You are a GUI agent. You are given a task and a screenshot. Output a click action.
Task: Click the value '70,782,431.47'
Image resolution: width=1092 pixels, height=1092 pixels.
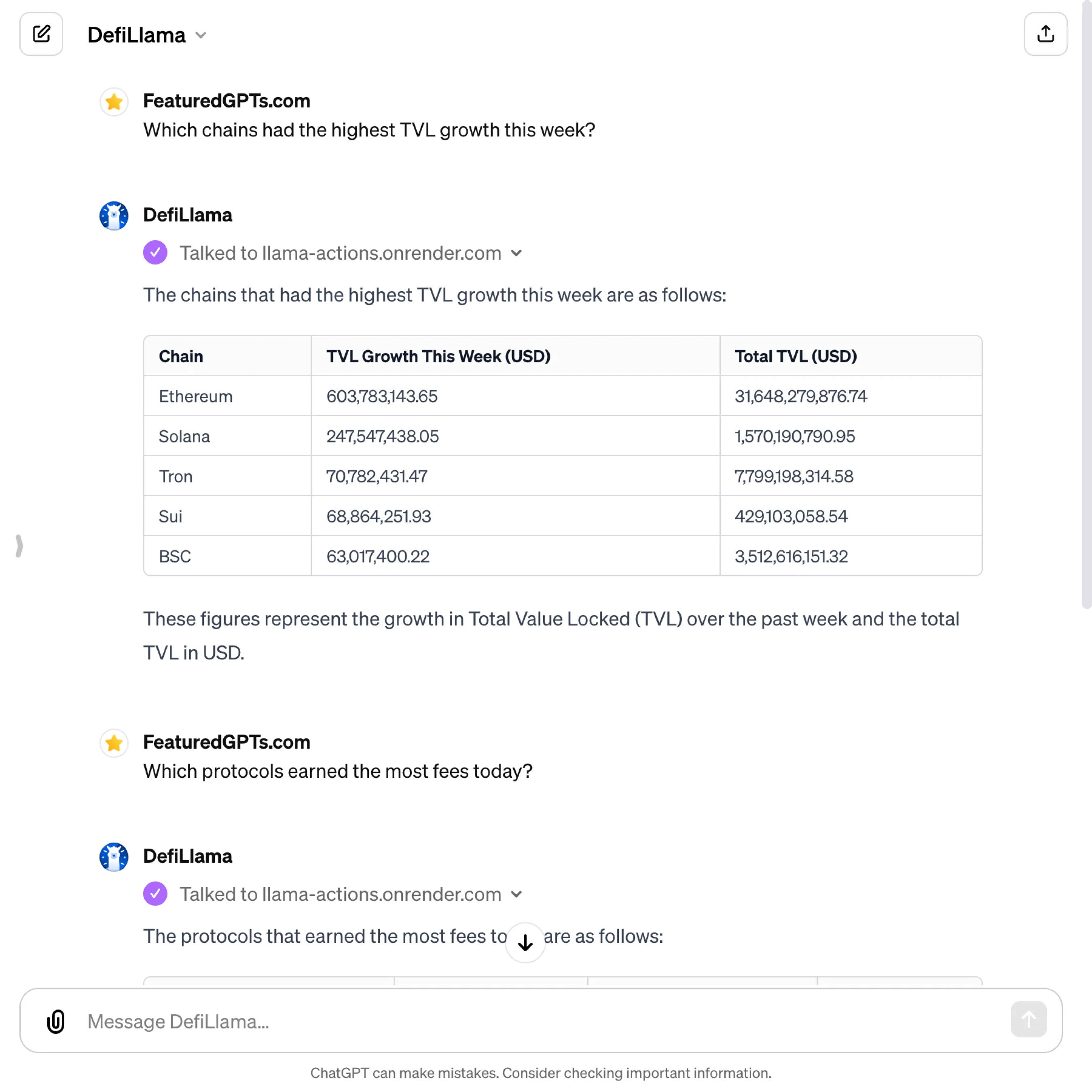coord(377,476)
